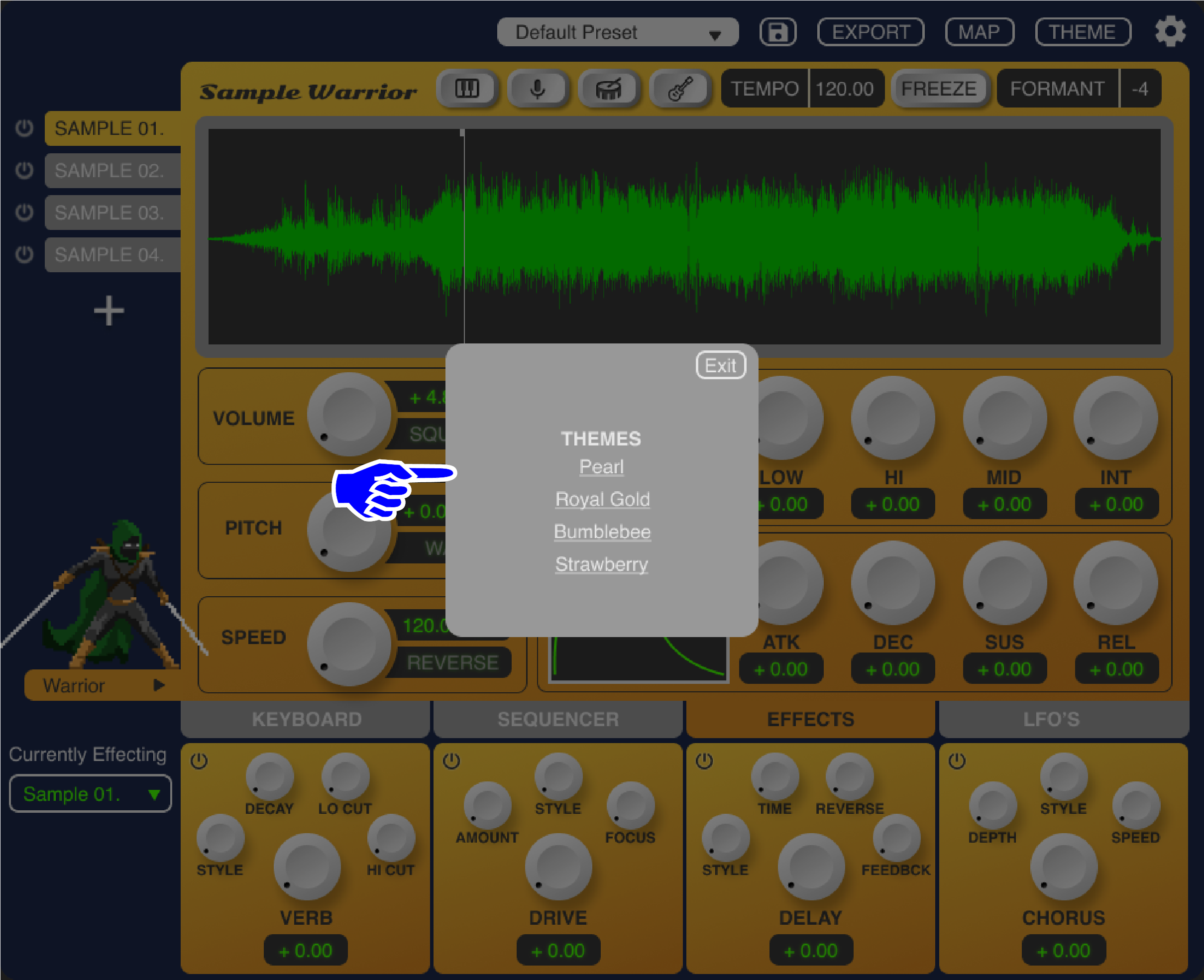Click the DRIVE AMOUNT knob
This screenshot has height=980, width=1204.
pyautogui.click(x=487, y=806)
